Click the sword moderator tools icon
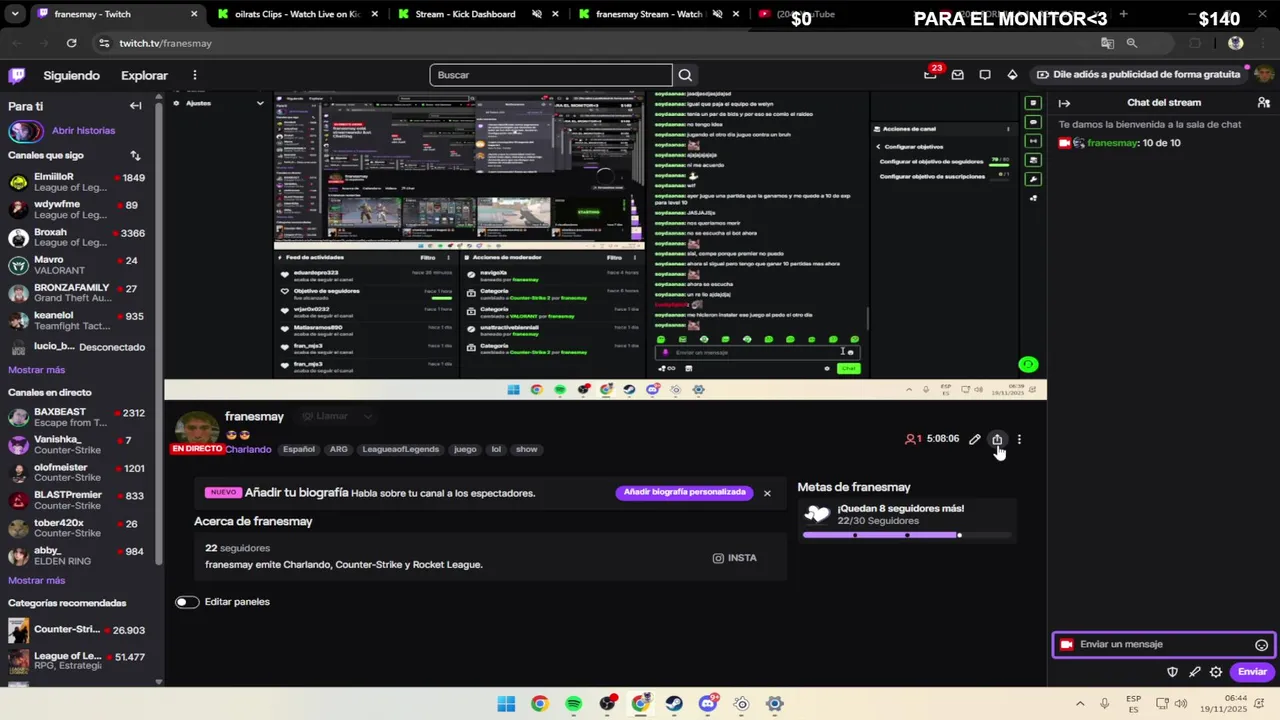 1194,672
